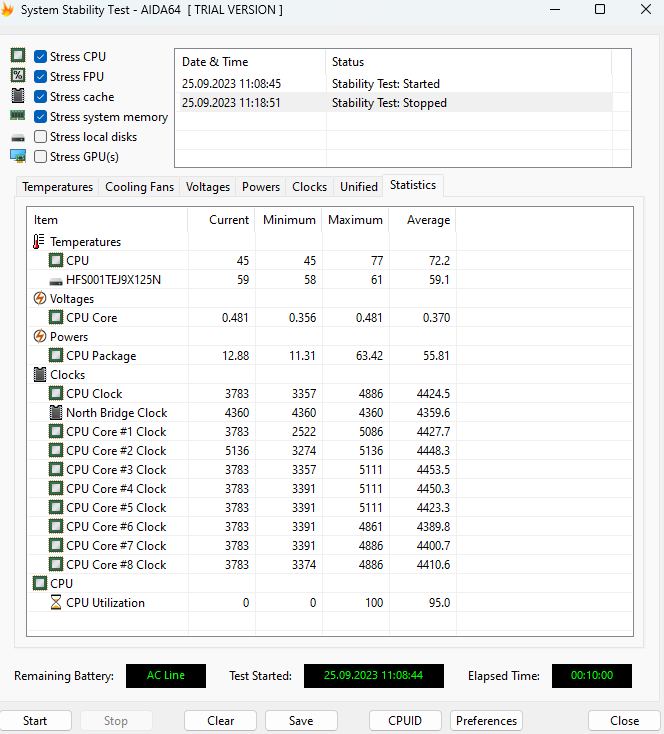Click the icon in the CPU Core #6 Clock row
This screenshot has height=734, width=664.
pyautogui.click(x=56, y=526)
